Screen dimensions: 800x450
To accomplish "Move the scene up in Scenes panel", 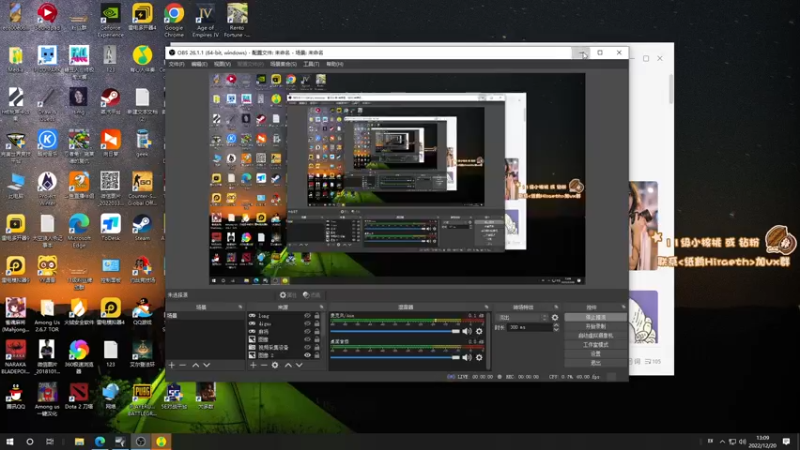I will tap(195, 365).
